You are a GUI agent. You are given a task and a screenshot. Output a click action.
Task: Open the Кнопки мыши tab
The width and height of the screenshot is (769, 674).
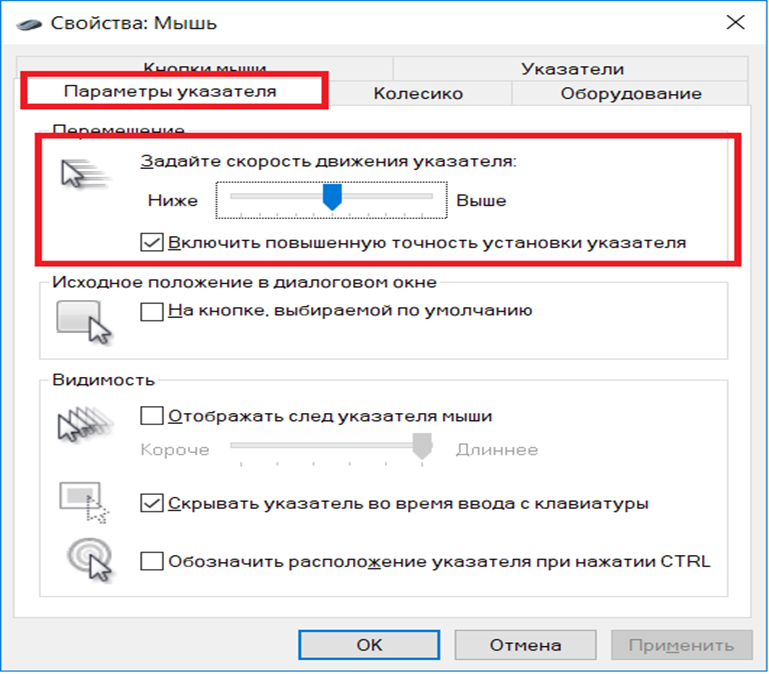(x=205, y=66)
